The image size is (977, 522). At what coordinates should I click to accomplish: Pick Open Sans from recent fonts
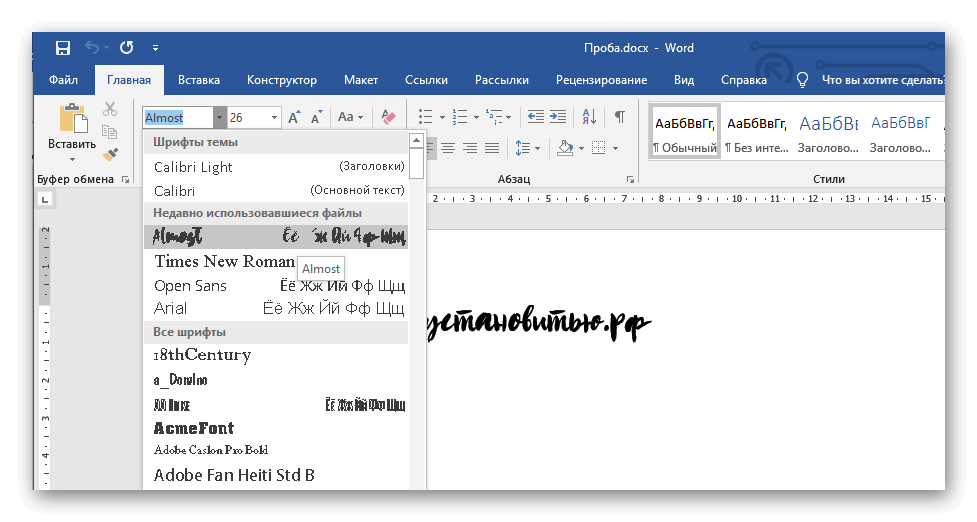(x=276, y=285)
